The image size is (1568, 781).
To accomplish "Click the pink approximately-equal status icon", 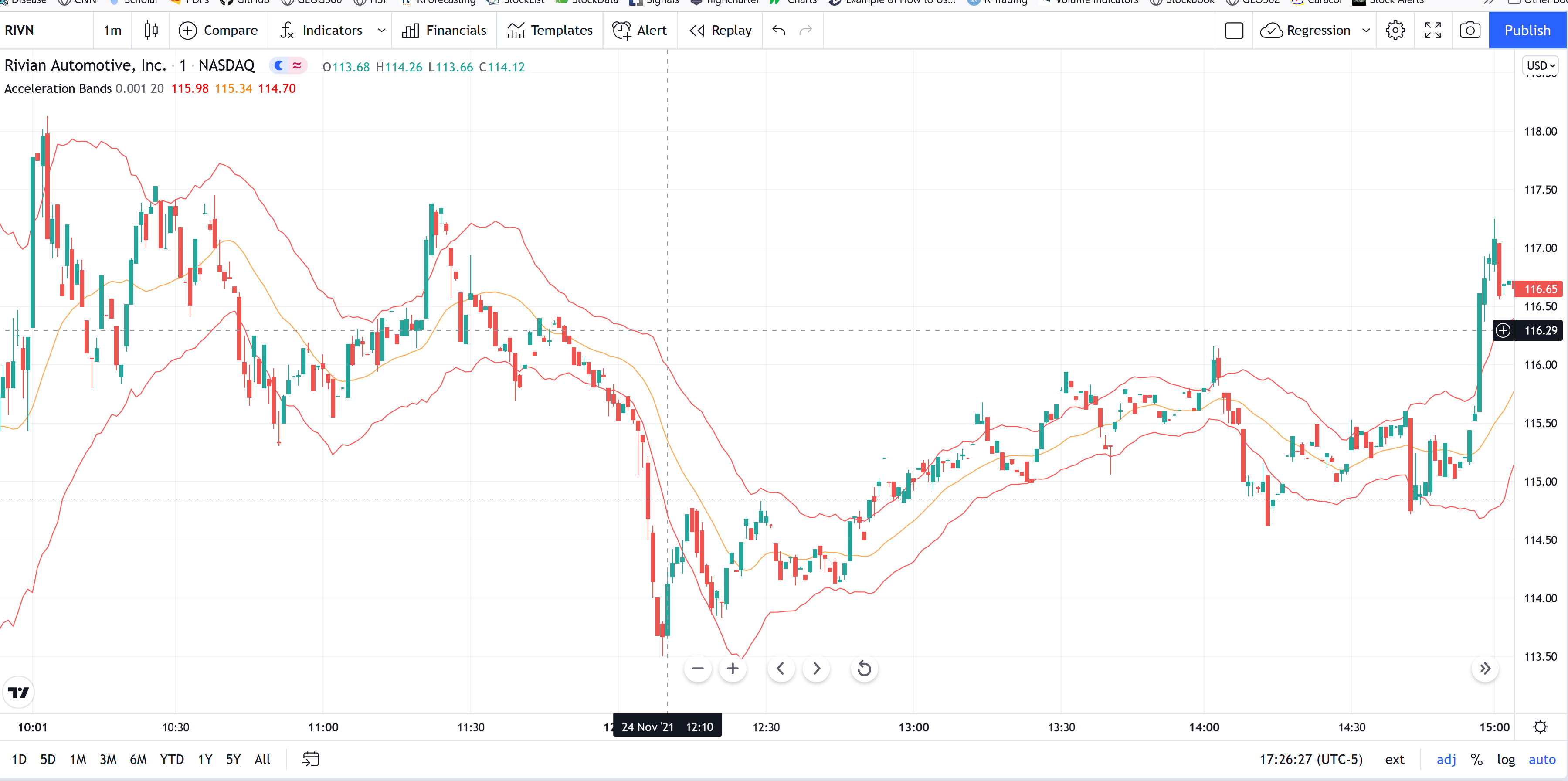I will click(x=297, y=65).
